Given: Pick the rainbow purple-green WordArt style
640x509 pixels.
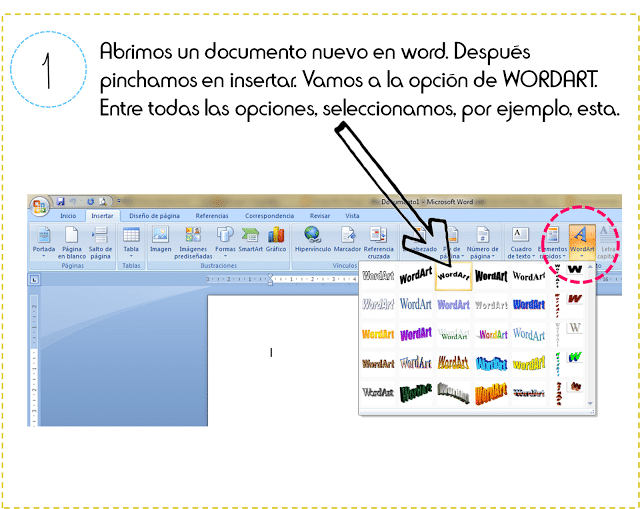Looking at the screenshot, I should (x=491, y=334).
